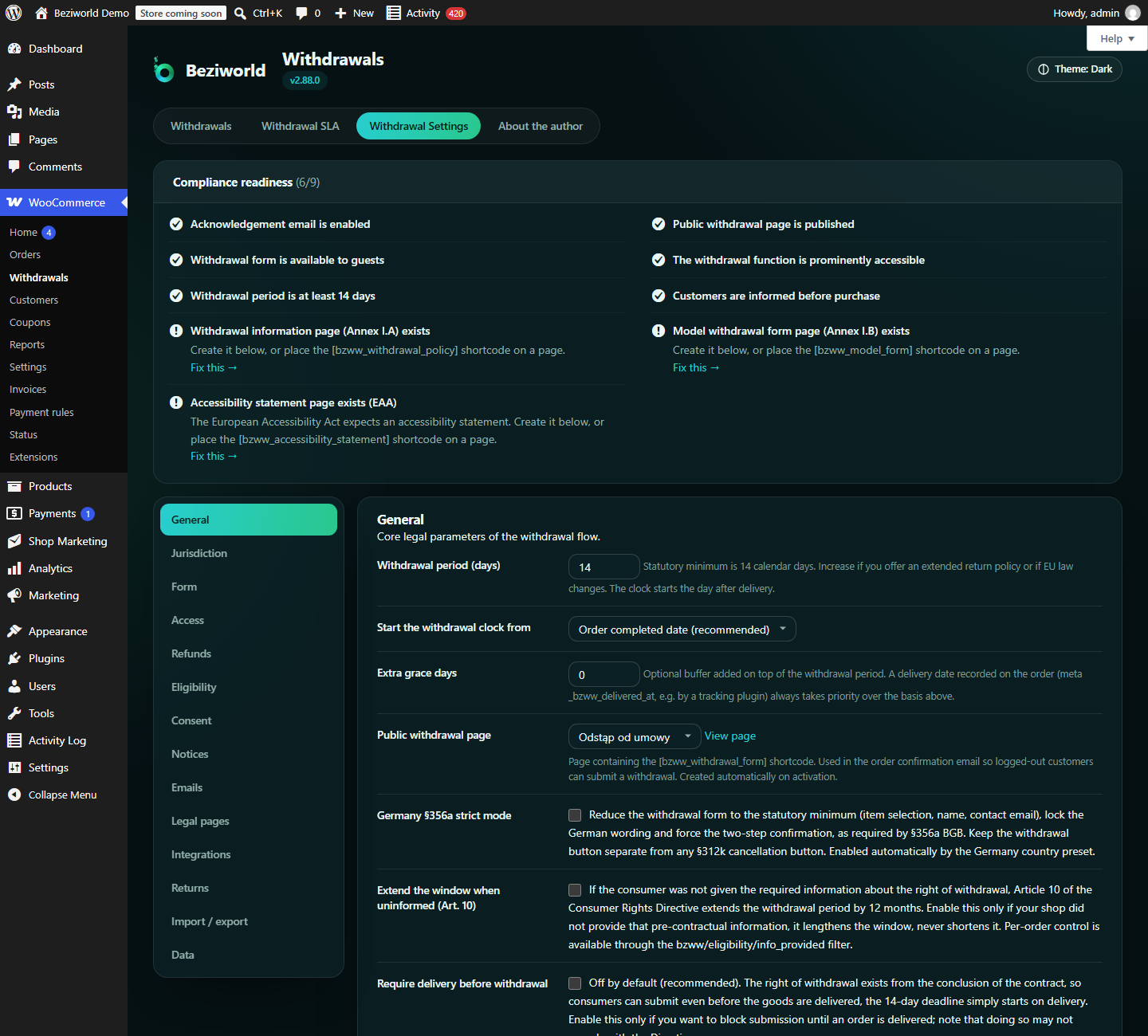Click the Beziworld Demo home icon
The width and height of the screenshot is (1148, 1036).
(x=41, y=13)
